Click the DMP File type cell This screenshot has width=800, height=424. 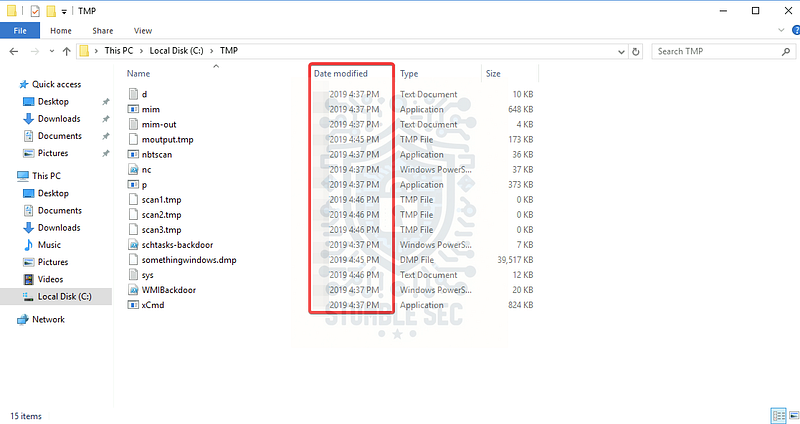[x=417, y=260]
